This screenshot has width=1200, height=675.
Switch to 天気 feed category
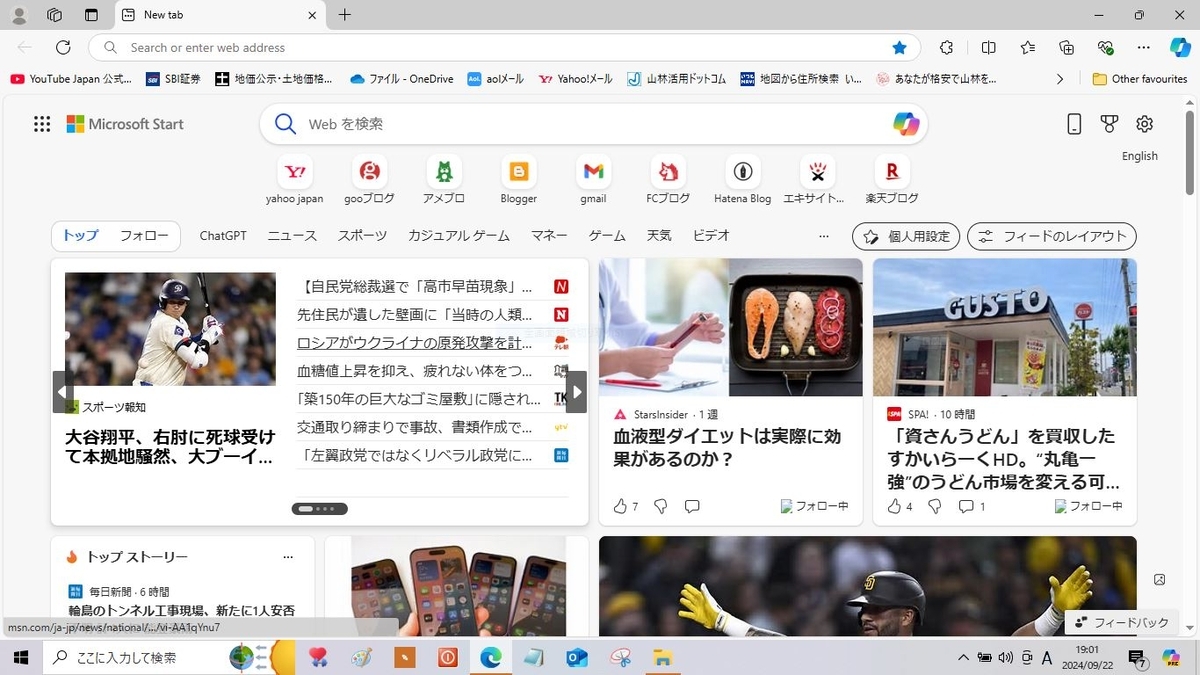[x=659, y=236]
